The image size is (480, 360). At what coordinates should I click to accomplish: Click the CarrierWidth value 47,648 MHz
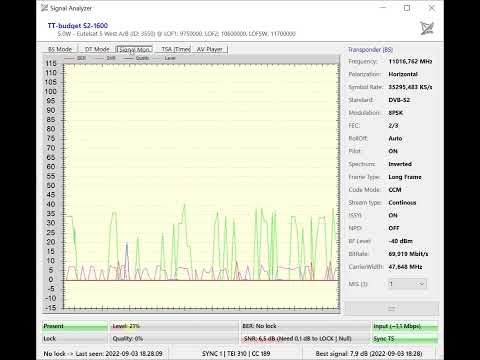click(405, 267)
